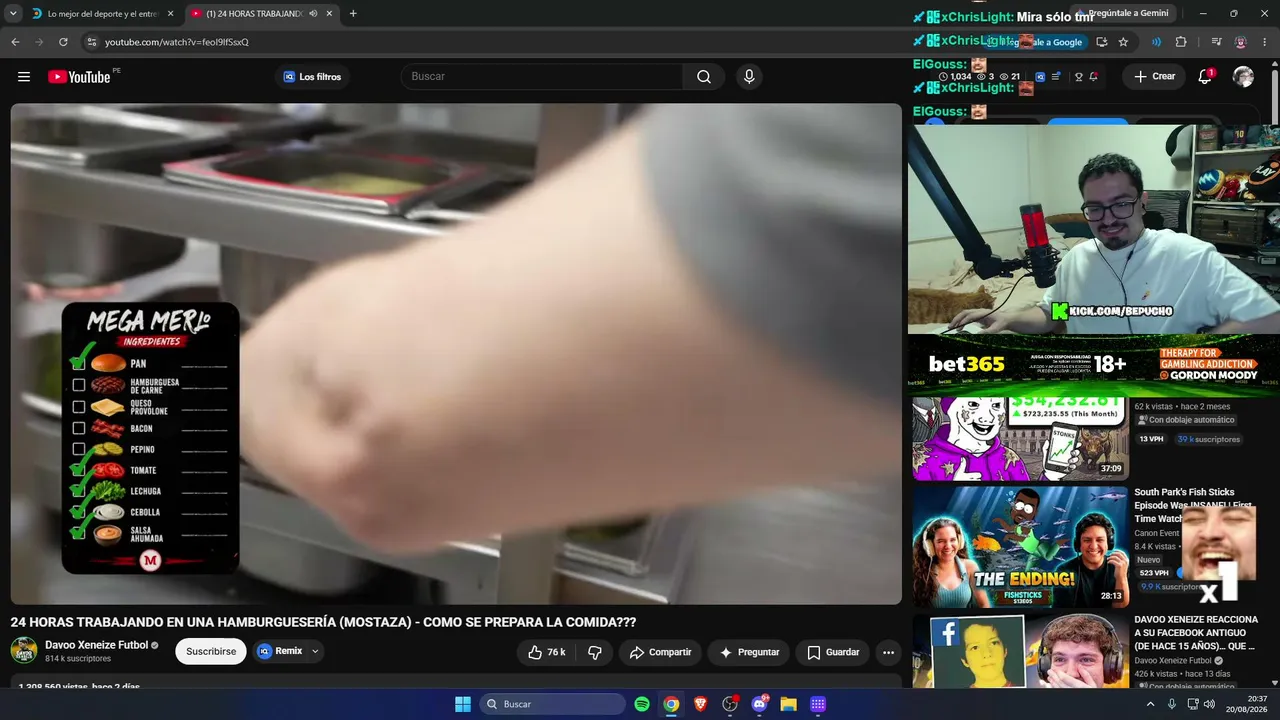Click the Suscribirse button

tap(211, 652)
